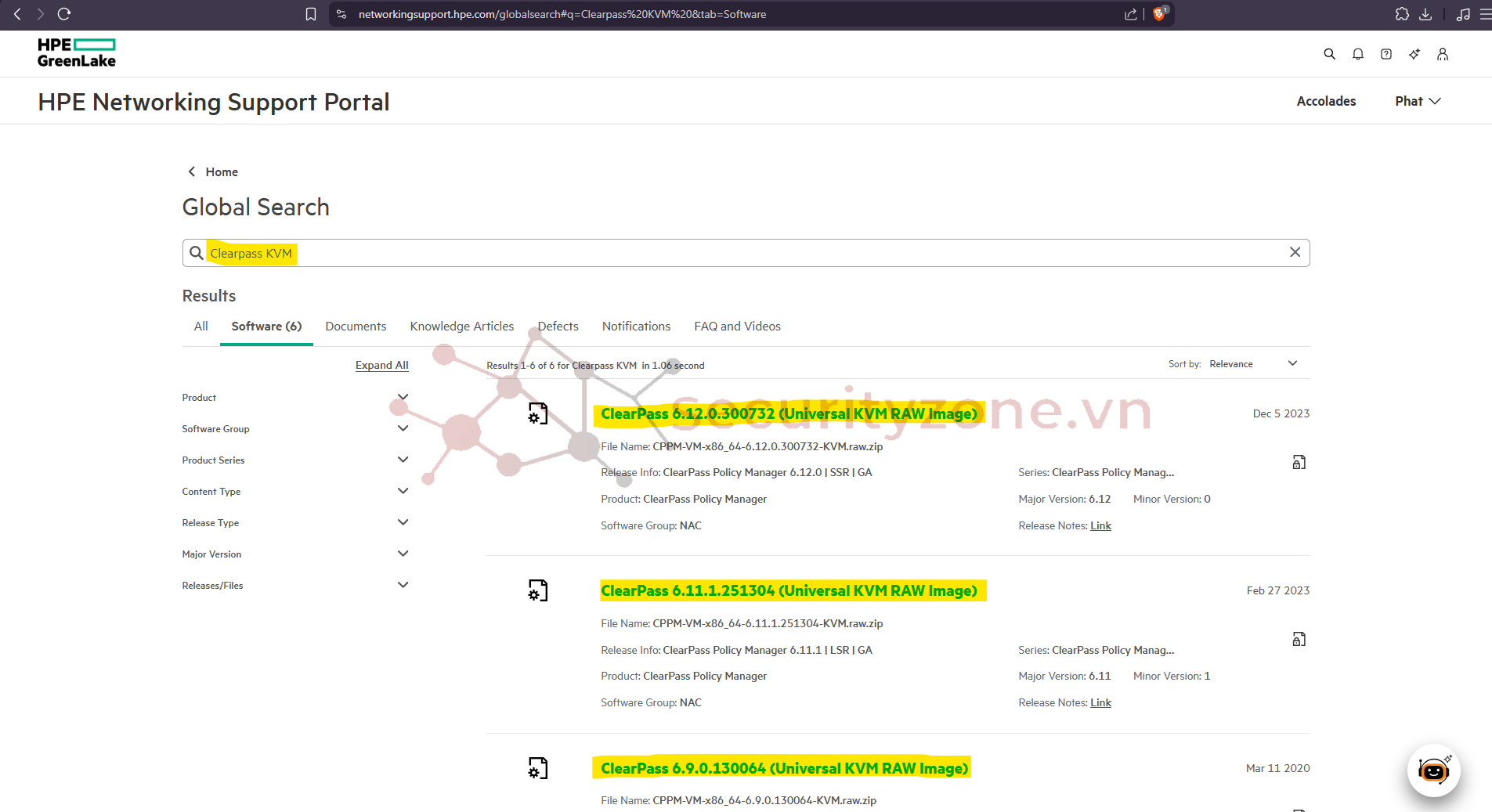Open the notifications bell icon
The height and width of the screenshot is (812, 1492).
[1357, 53]
